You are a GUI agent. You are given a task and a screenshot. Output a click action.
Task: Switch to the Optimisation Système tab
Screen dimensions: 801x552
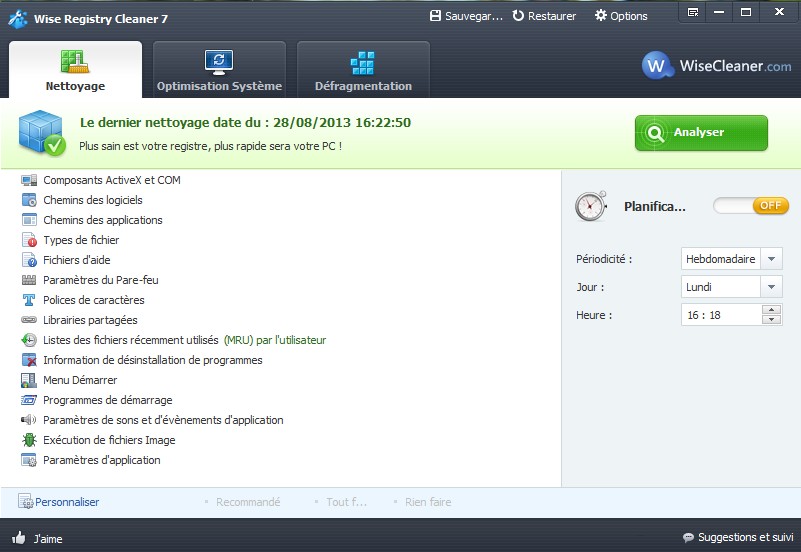click(219, 70)
